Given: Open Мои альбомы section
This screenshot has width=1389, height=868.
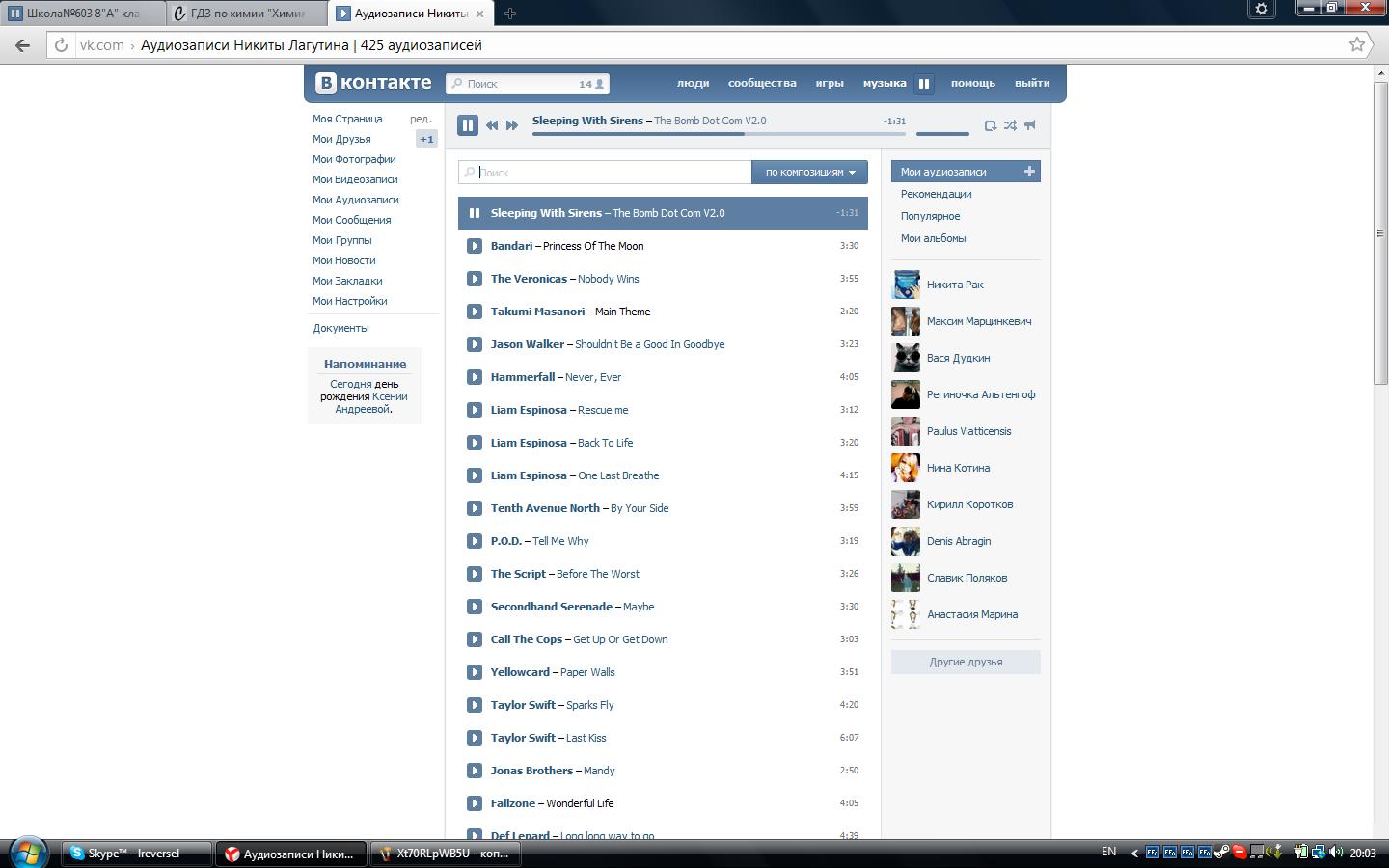Looking at the screenshot, I should [933, 238].
